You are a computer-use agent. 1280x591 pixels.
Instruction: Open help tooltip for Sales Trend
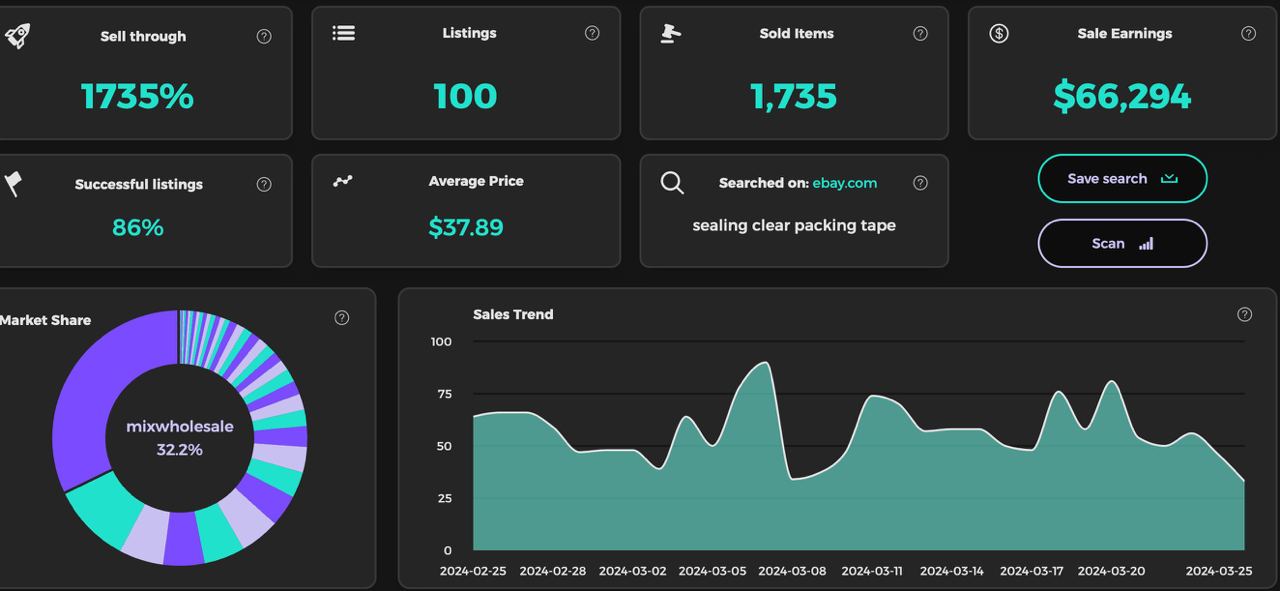pos(1244,314)
